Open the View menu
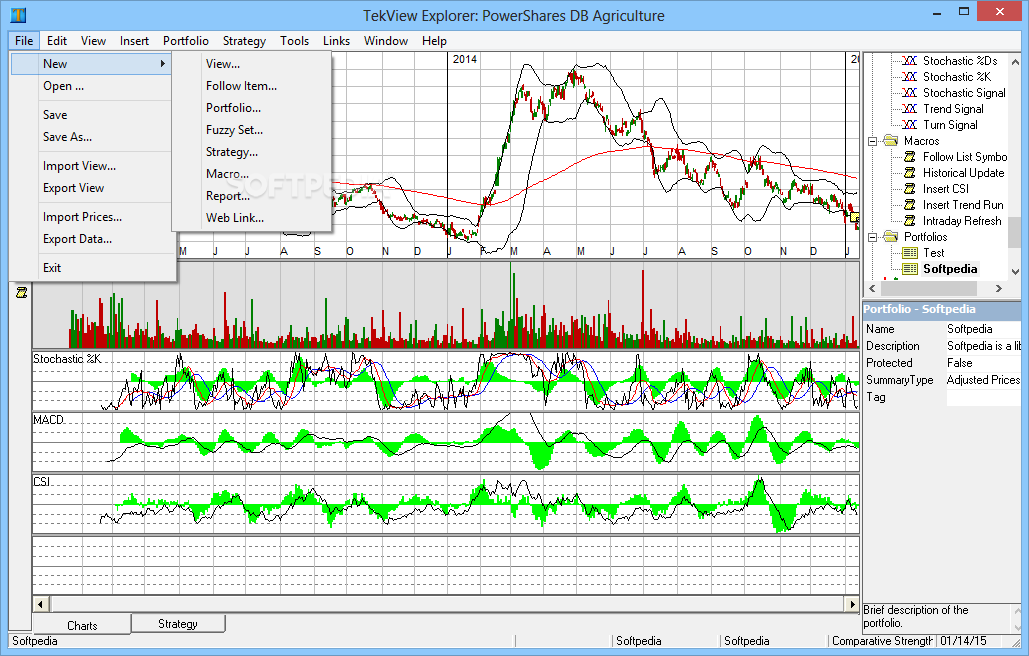The width and height of the screenshot is (1029, 656). (x=93, y=41)
